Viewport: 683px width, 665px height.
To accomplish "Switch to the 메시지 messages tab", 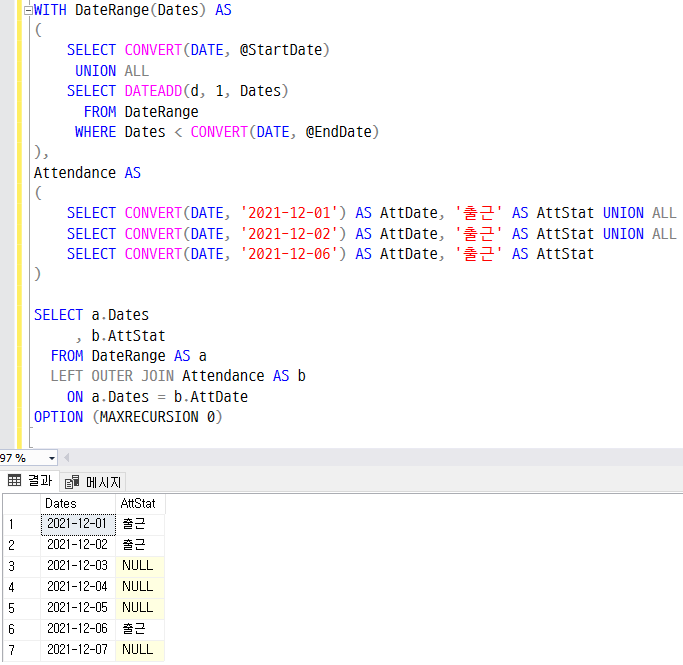I will click(93, 482).
